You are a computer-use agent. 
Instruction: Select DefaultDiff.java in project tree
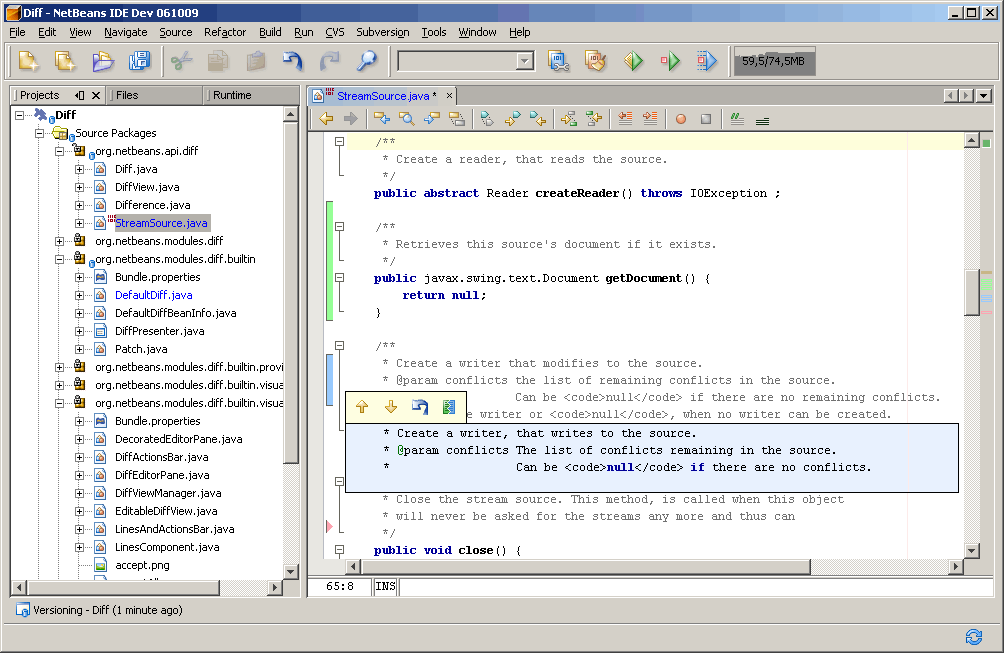point(154,295)
